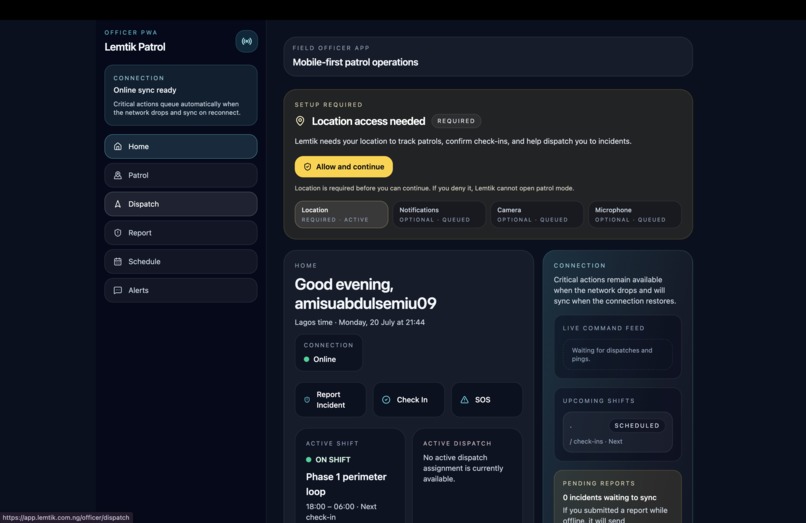Screen dimensions: 806x523
Task: Select the Camera optional permission chip
Action: click(x=537, y=214)
